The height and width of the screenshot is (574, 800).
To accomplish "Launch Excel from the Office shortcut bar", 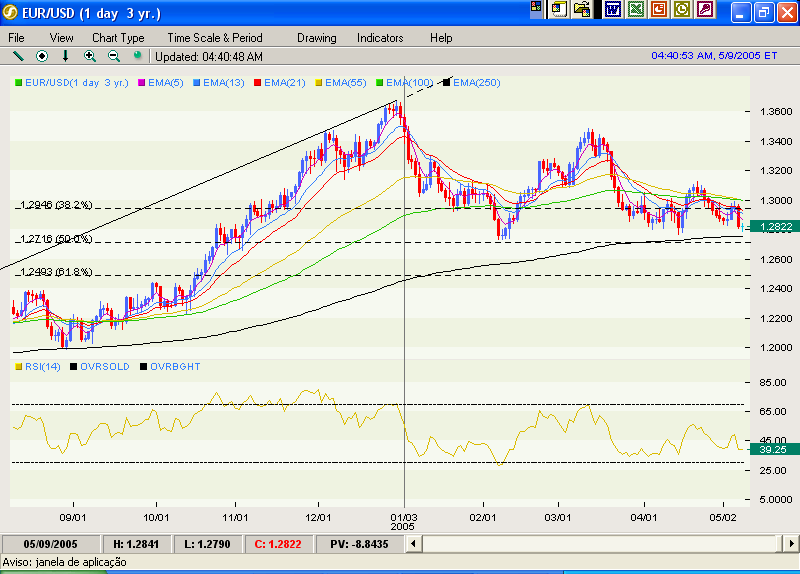I will pos(635,9).
